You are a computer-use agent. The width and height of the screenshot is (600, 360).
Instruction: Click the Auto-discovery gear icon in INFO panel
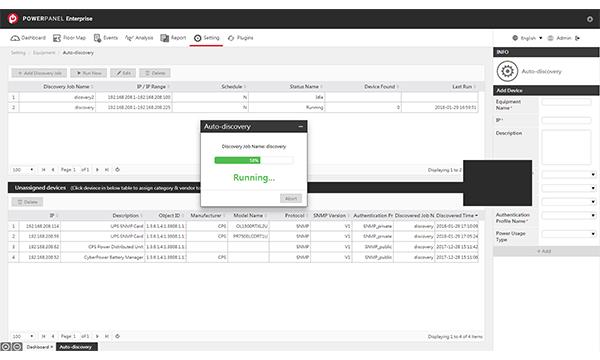click(507, 71)
